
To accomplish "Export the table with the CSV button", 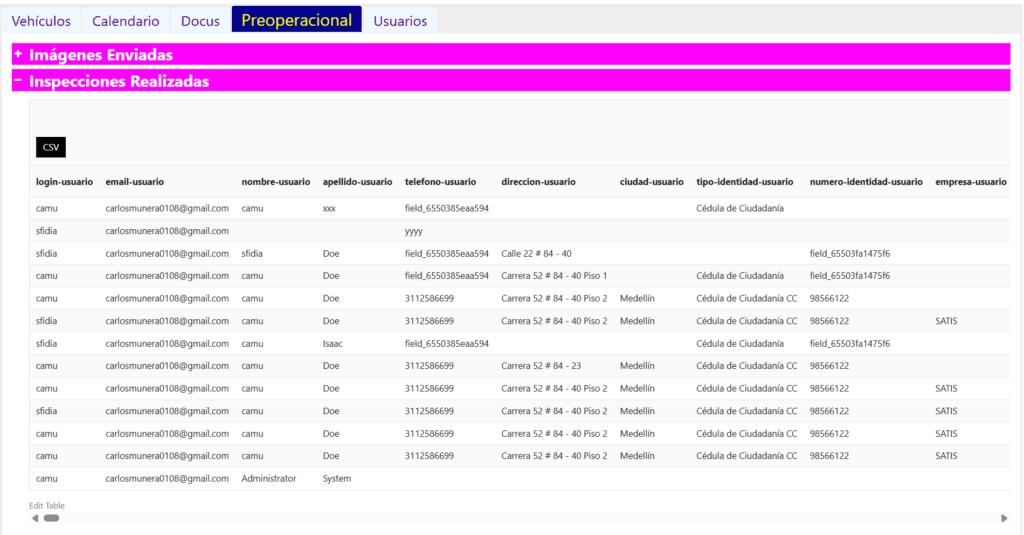I will [51, 147].
